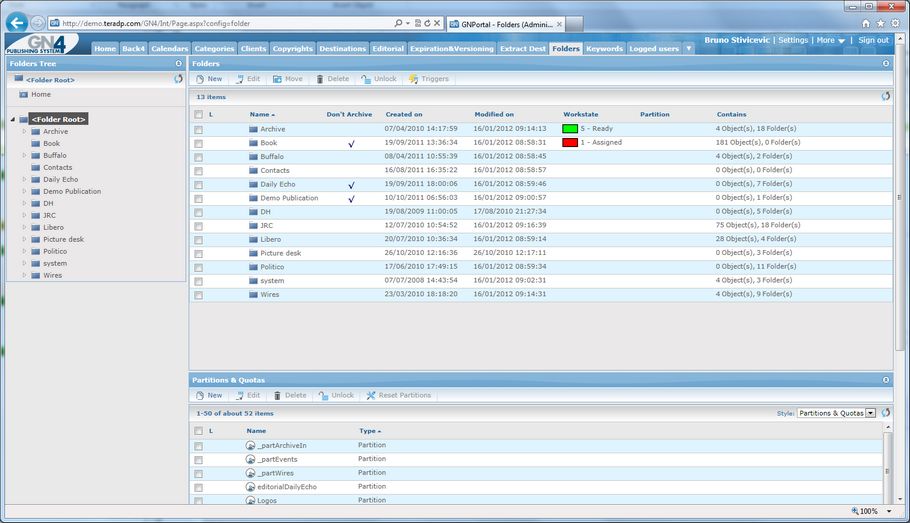This screenshot has width=910, height=523.
Task: Click Edit in the Folders toolbar
Action: click(248, 79)
